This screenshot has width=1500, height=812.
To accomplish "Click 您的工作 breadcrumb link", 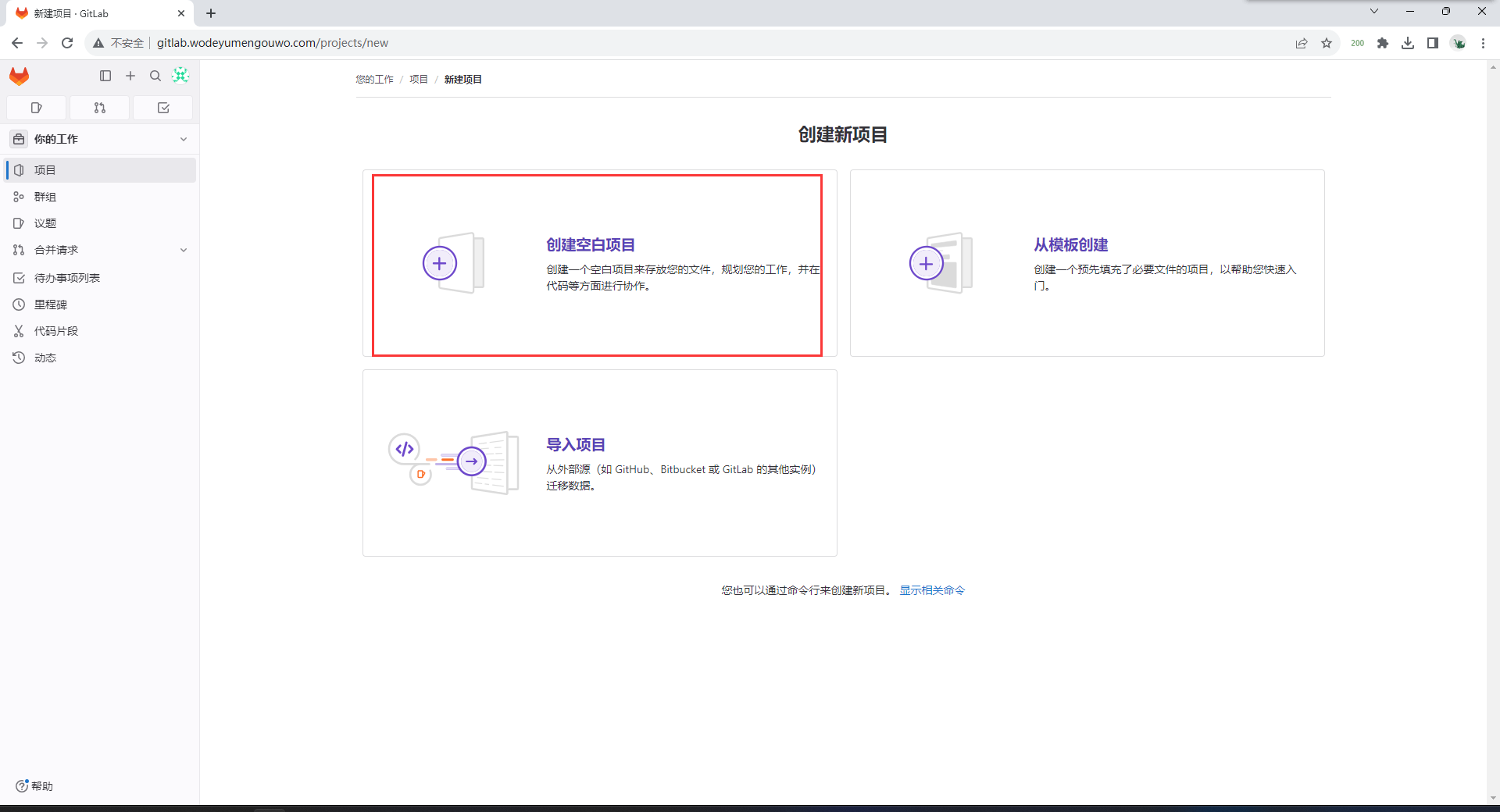I will [374, 80].
